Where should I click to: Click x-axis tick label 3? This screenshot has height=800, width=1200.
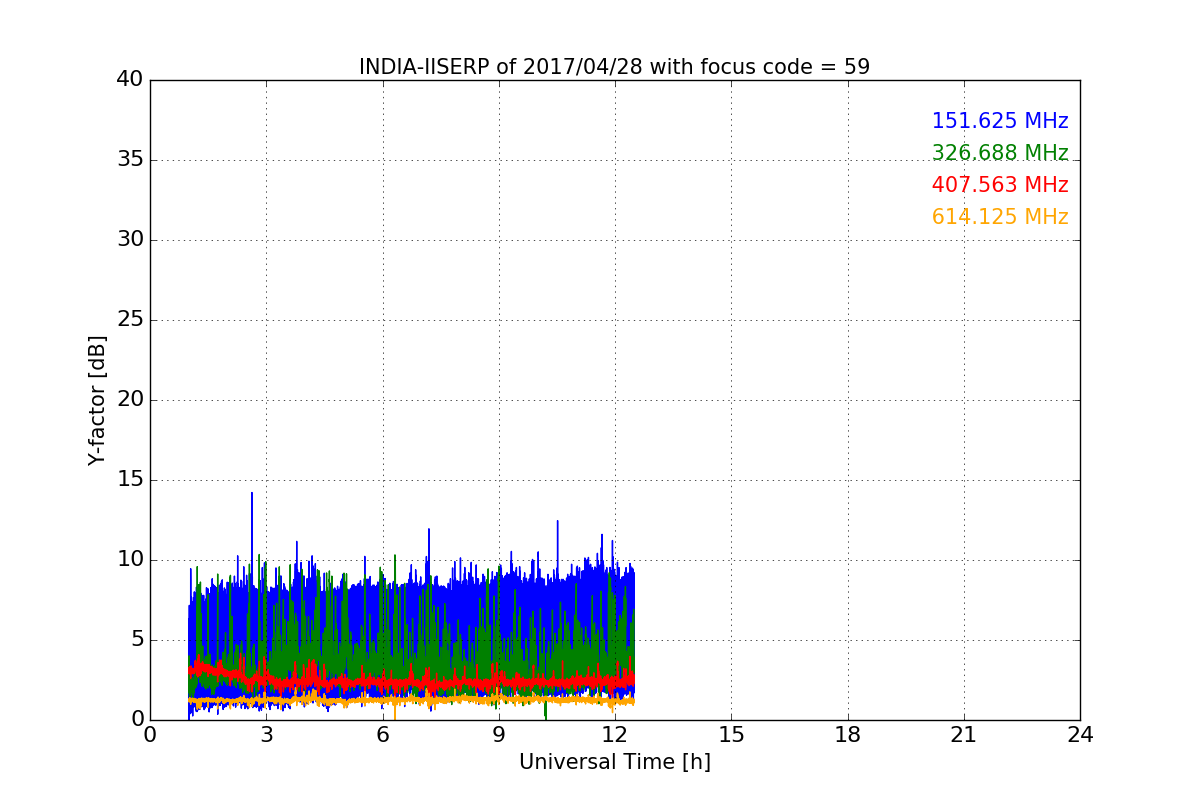click(266, 735)
